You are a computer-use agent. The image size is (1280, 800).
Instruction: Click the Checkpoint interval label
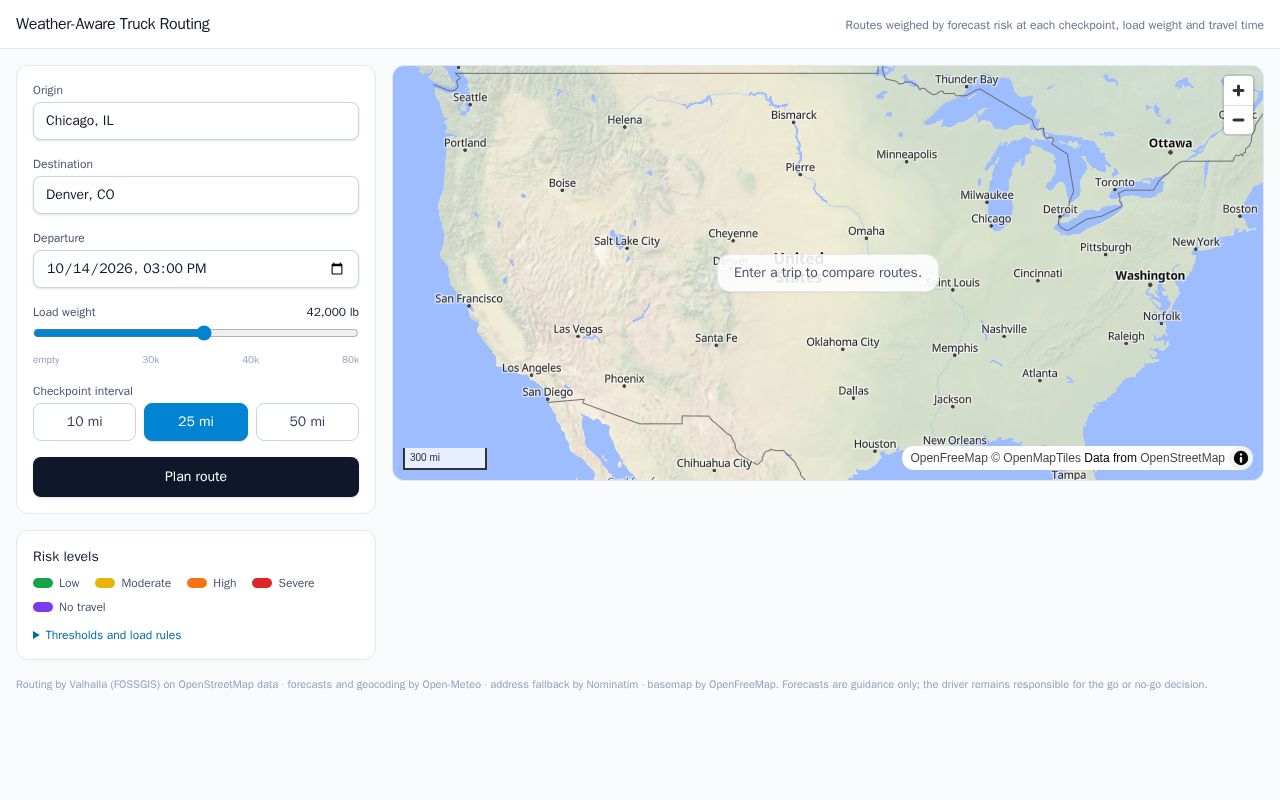[x=83, y=391]
